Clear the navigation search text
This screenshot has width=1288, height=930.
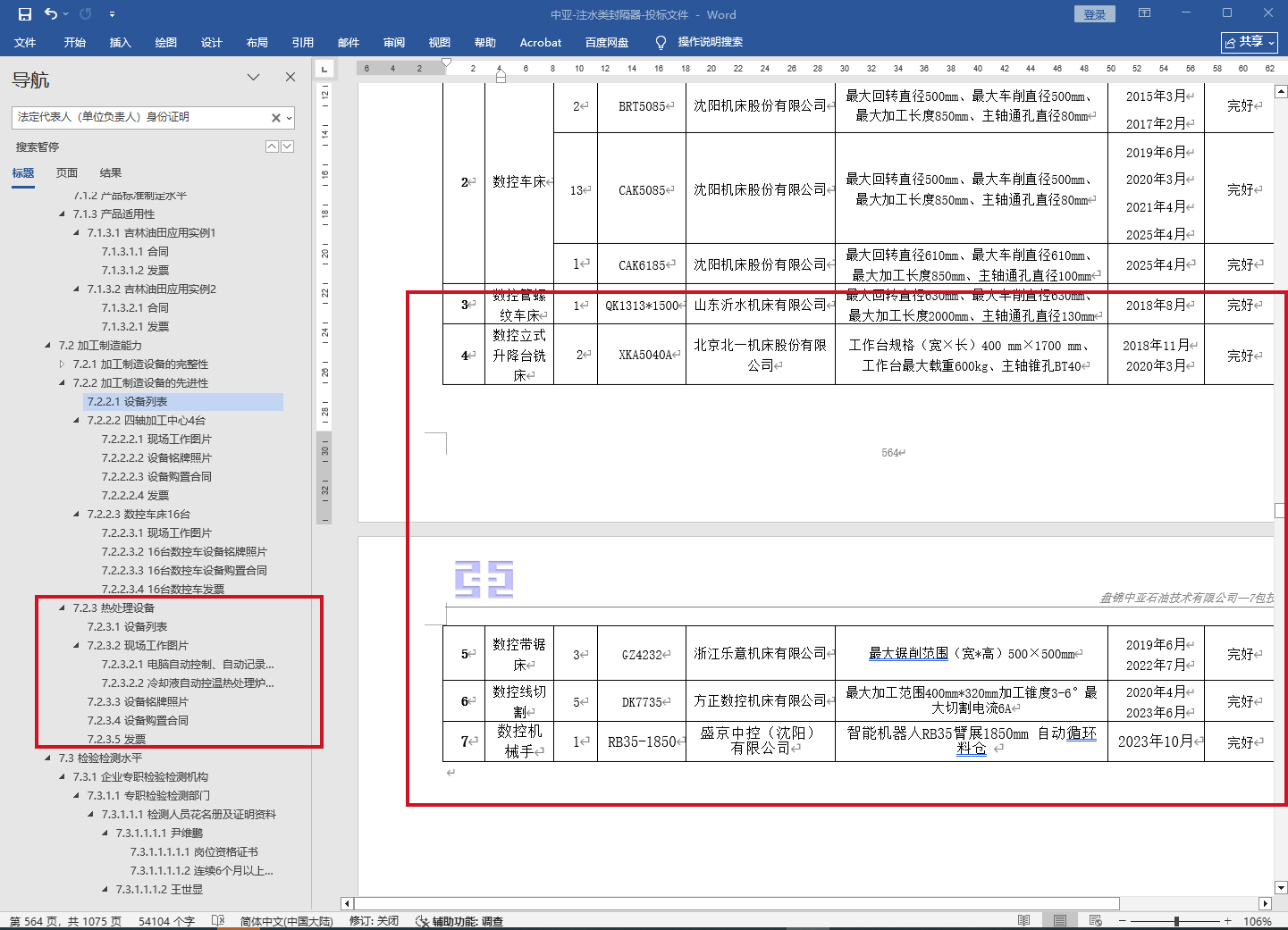[x=276, y=117]
